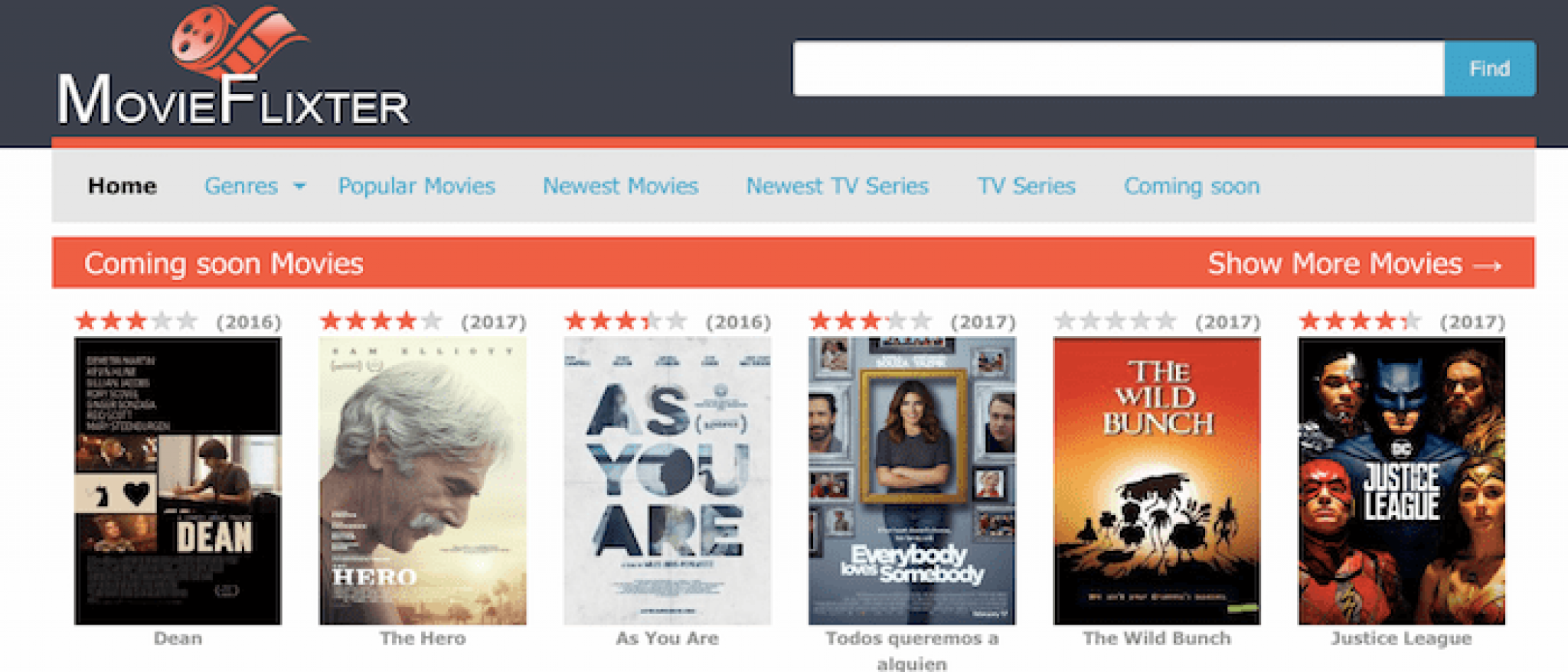The image size is (1568, 672).
Task: Open the Newest Movies section
Action: tap(620, 186)
